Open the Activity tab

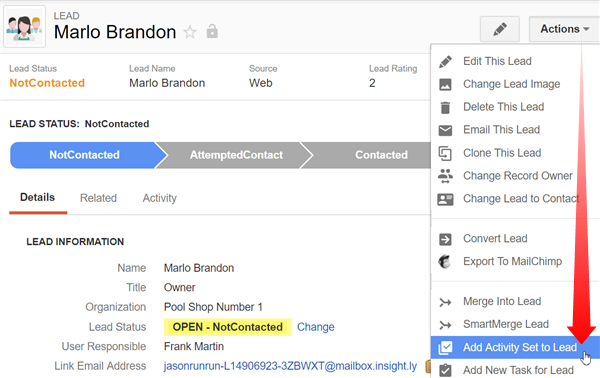[160, 198]
